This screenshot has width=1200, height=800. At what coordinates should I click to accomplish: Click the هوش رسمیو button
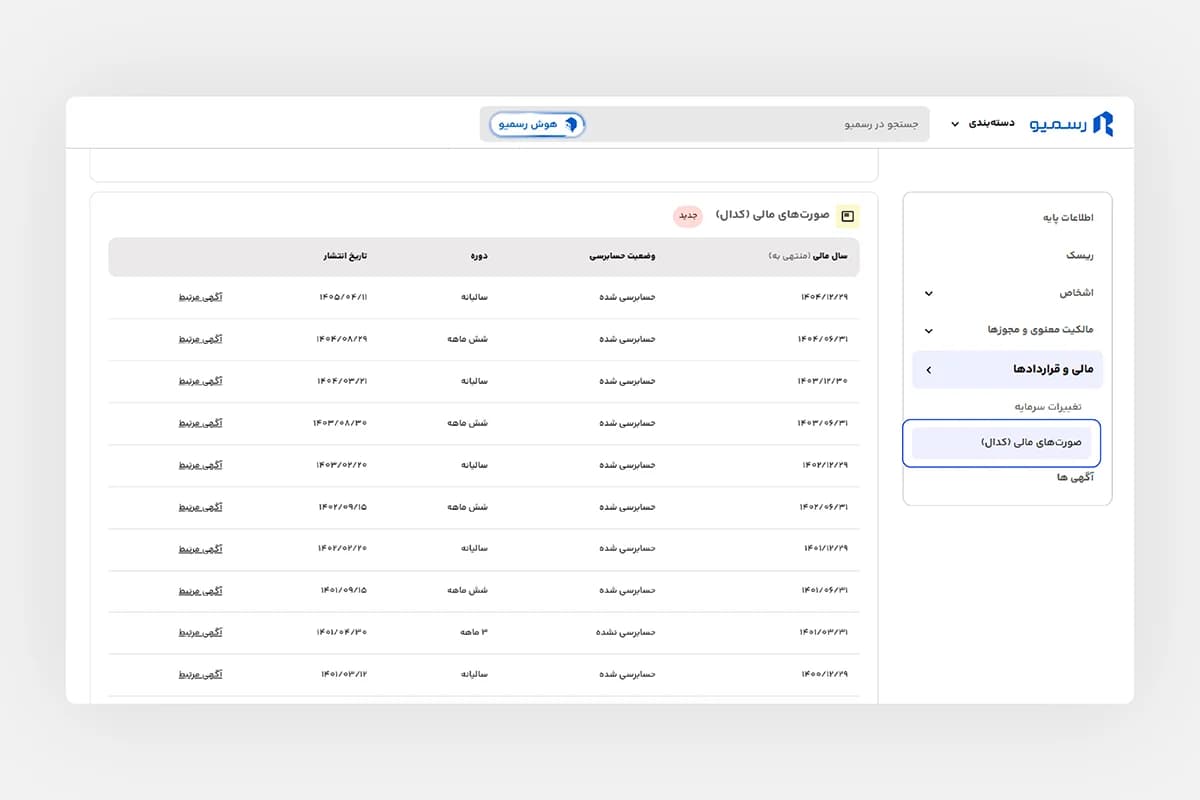click(537, 124)
